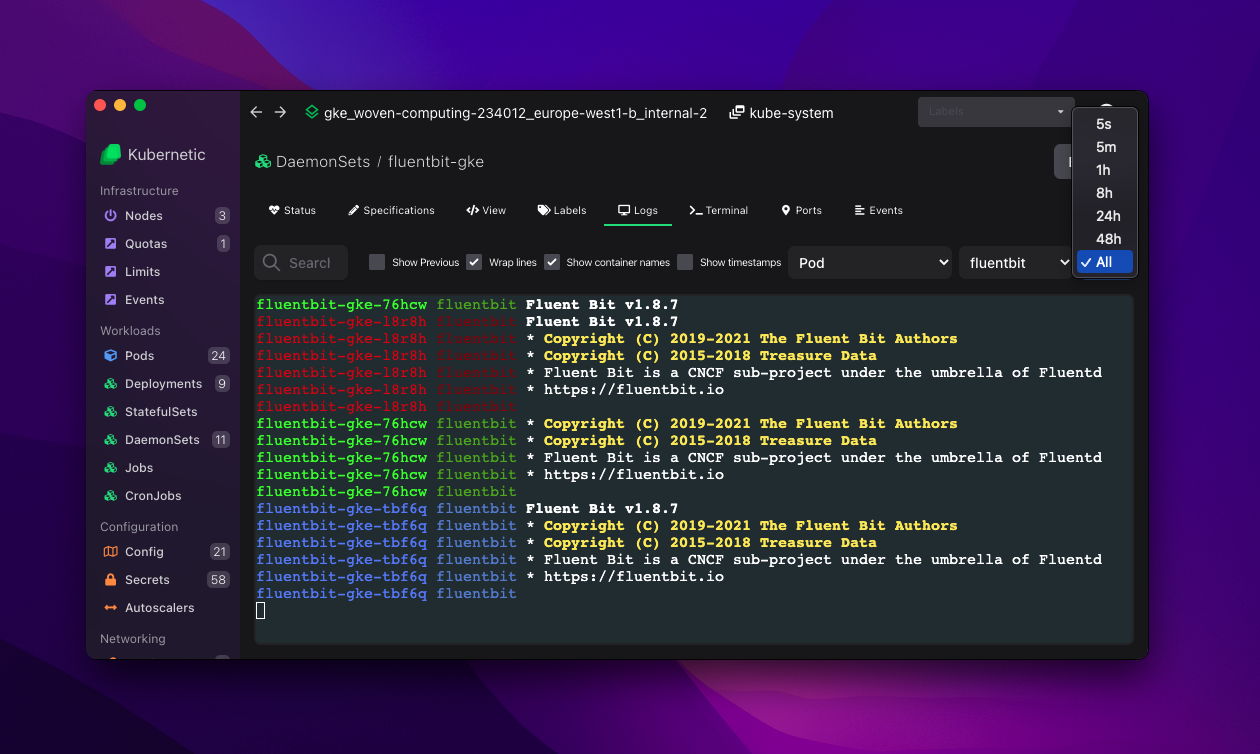Open the Labels filter dropdown
Image resolution: width=1260 pixels, height=754 pixels.
coord(996,112)
